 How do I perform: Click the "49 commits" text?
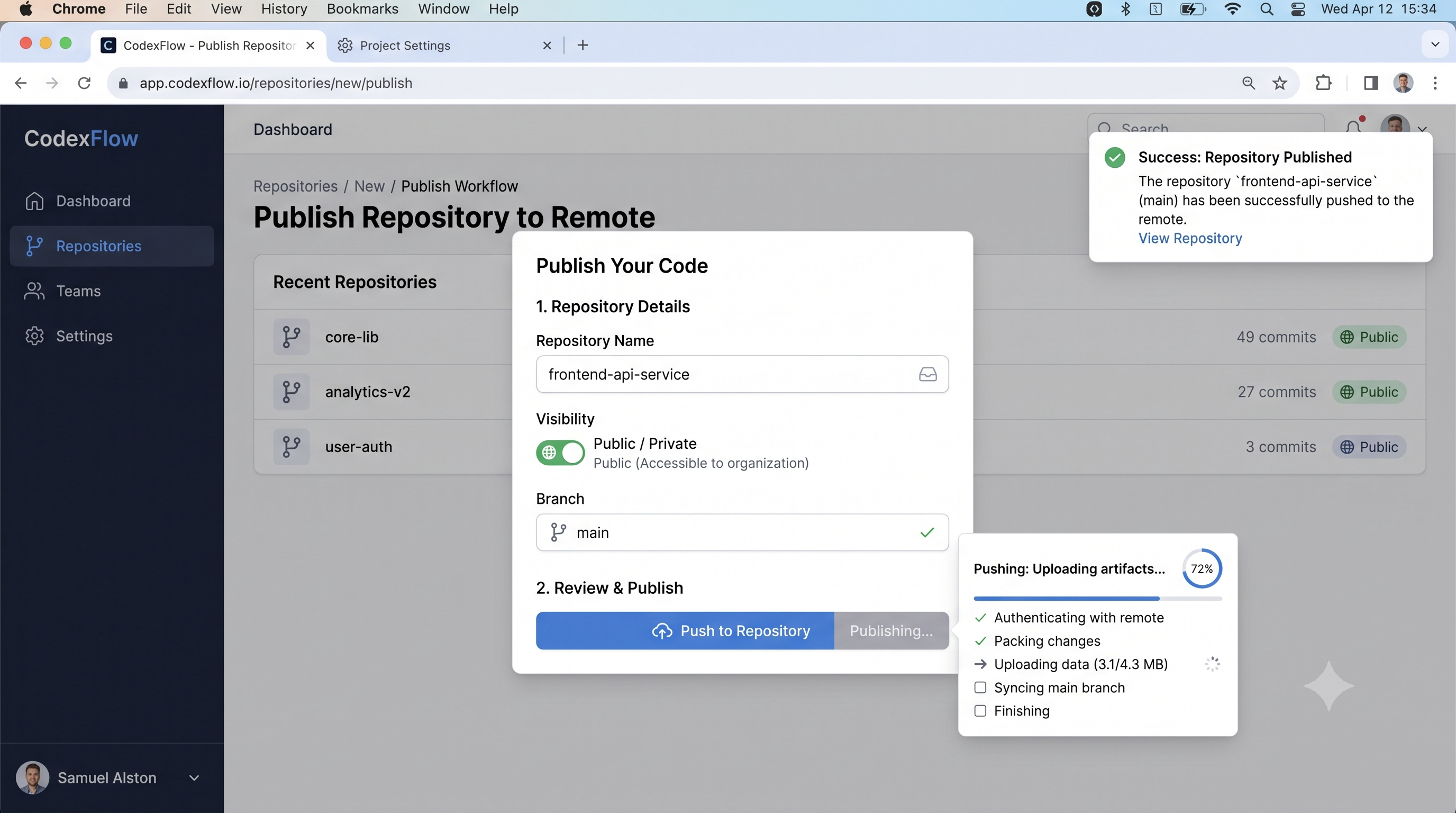coord(1276,337)
